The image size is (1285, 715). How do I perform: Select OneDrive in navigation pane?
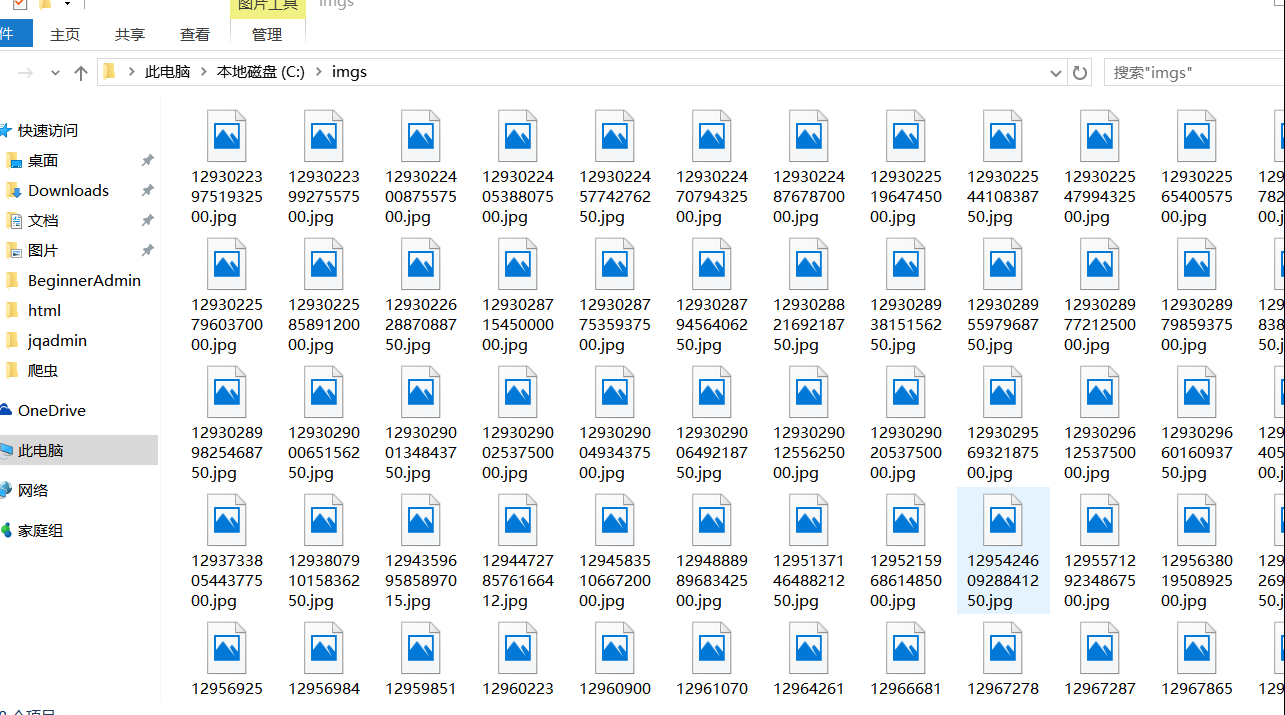coord(51,410)
